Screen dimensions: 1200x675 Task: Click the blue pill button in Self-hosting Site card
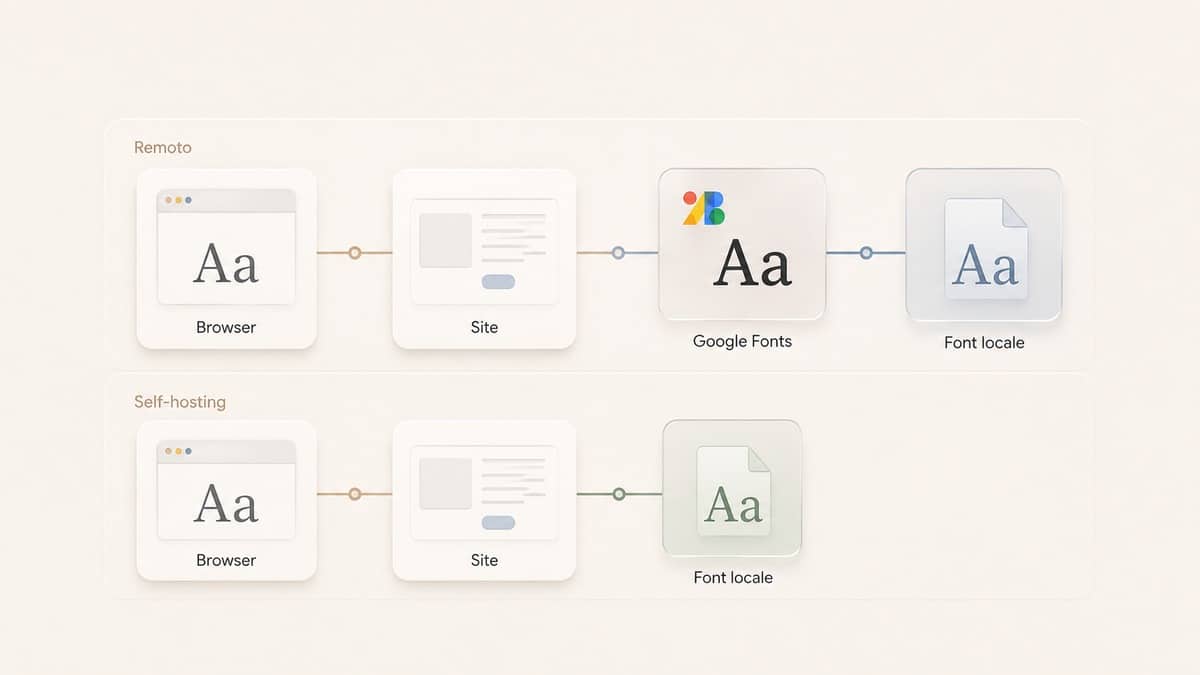pos(498,522)
